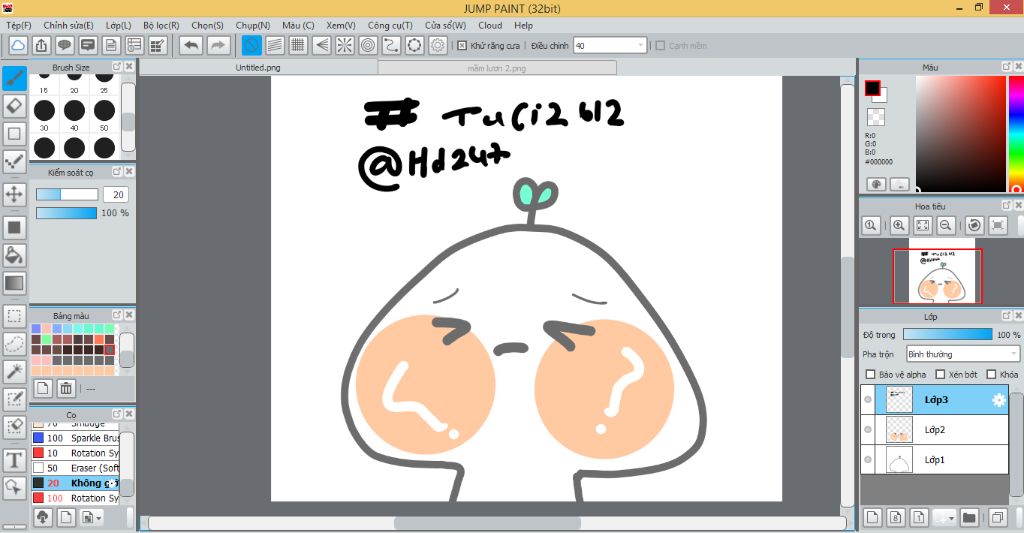Download cloud brush with cloud-arrow icon
The image size is (1024, 533).
(x=42, y=518)
